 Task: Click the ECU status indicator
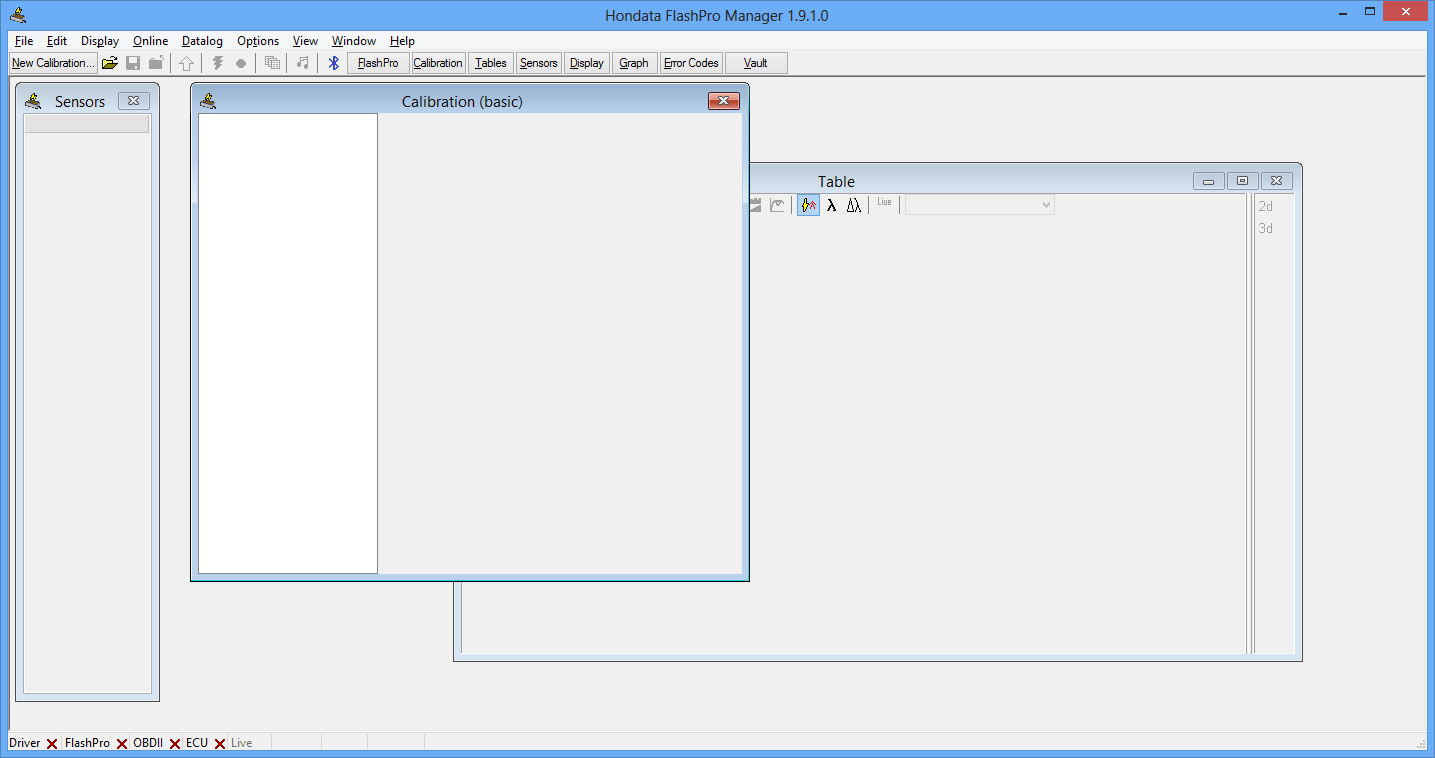(x=205, y=743)
